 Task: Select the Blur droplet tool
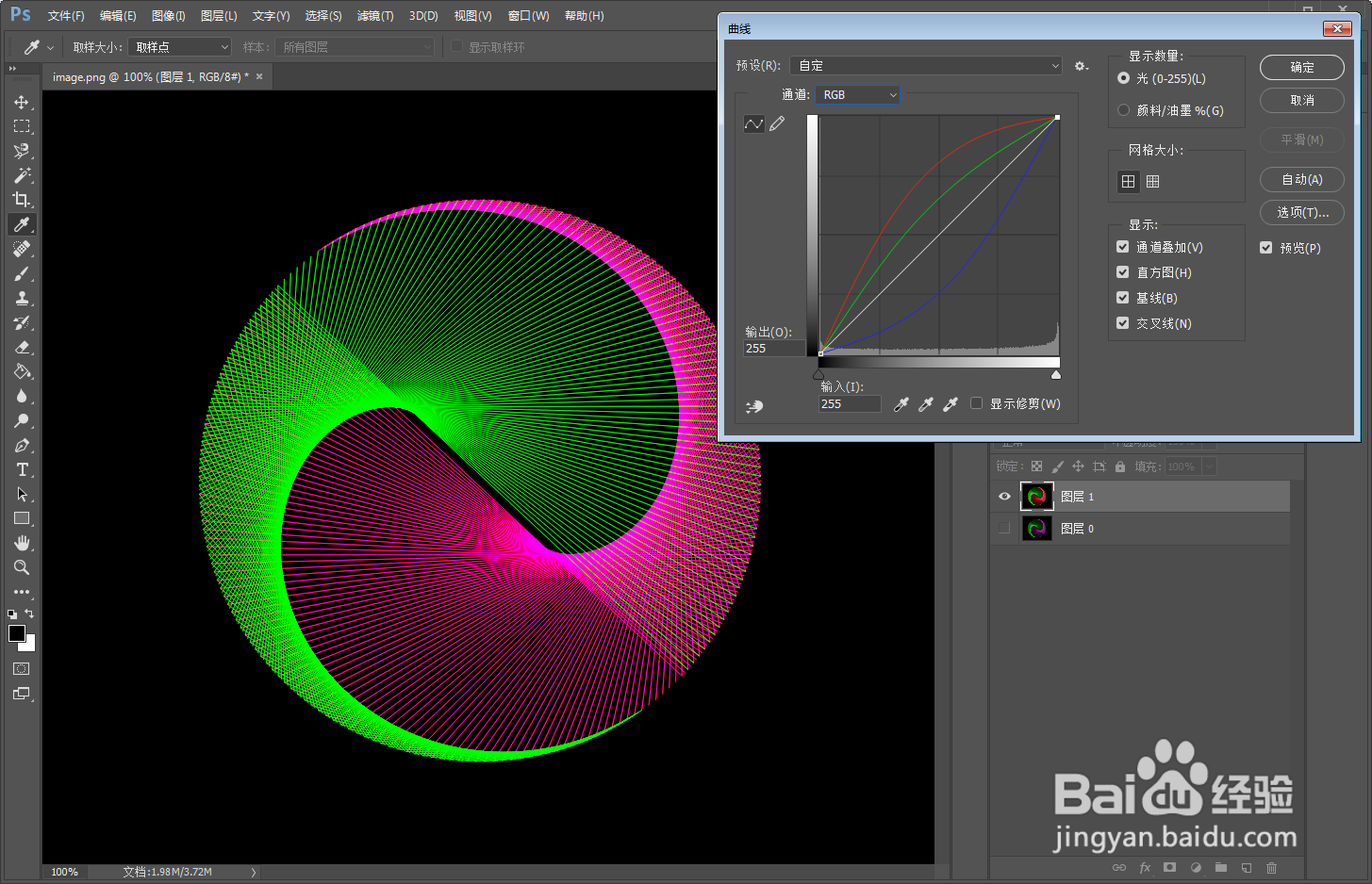click(22, 396)
